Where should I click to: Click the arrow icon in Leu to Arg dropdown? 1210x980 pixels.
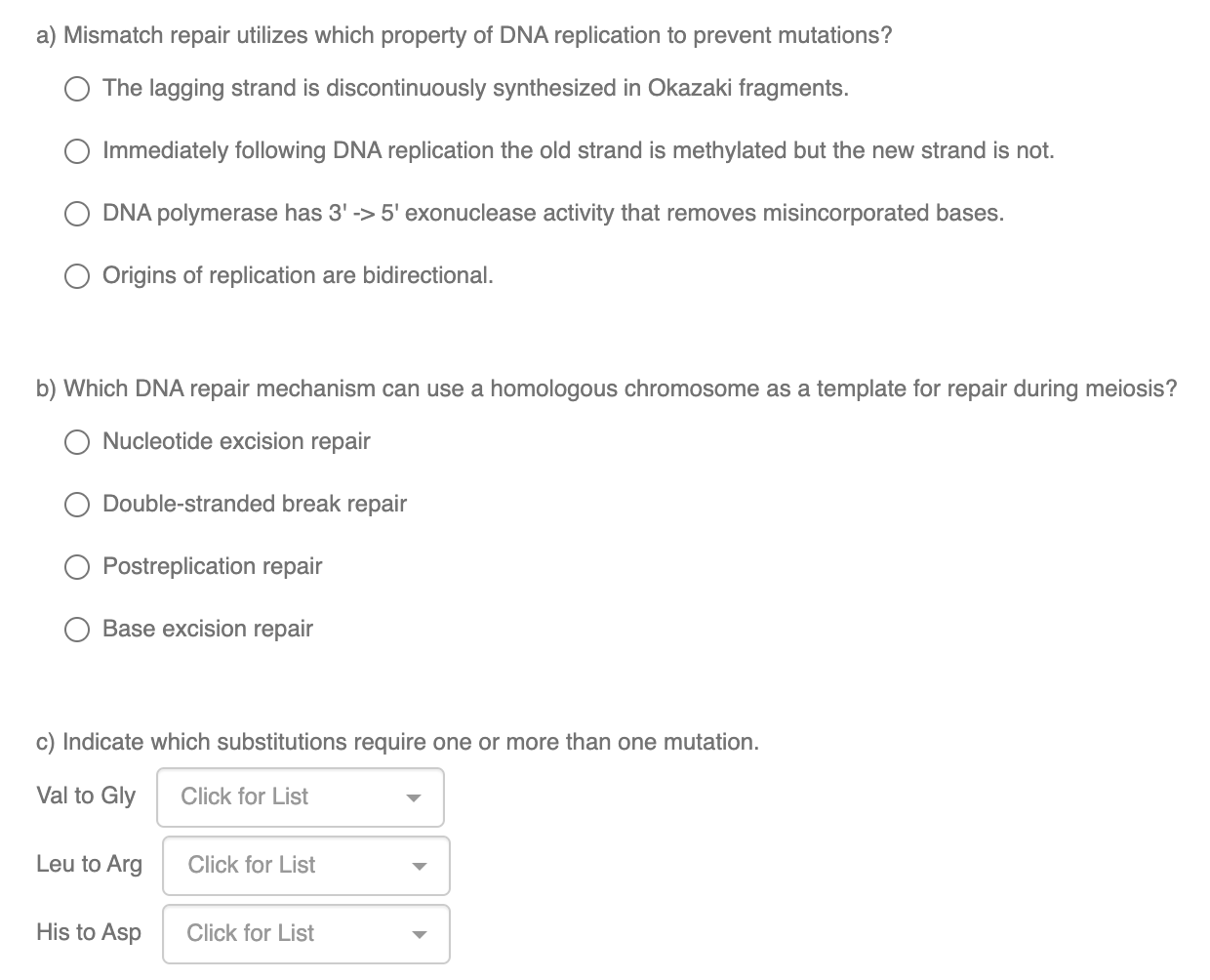(420, 867)
